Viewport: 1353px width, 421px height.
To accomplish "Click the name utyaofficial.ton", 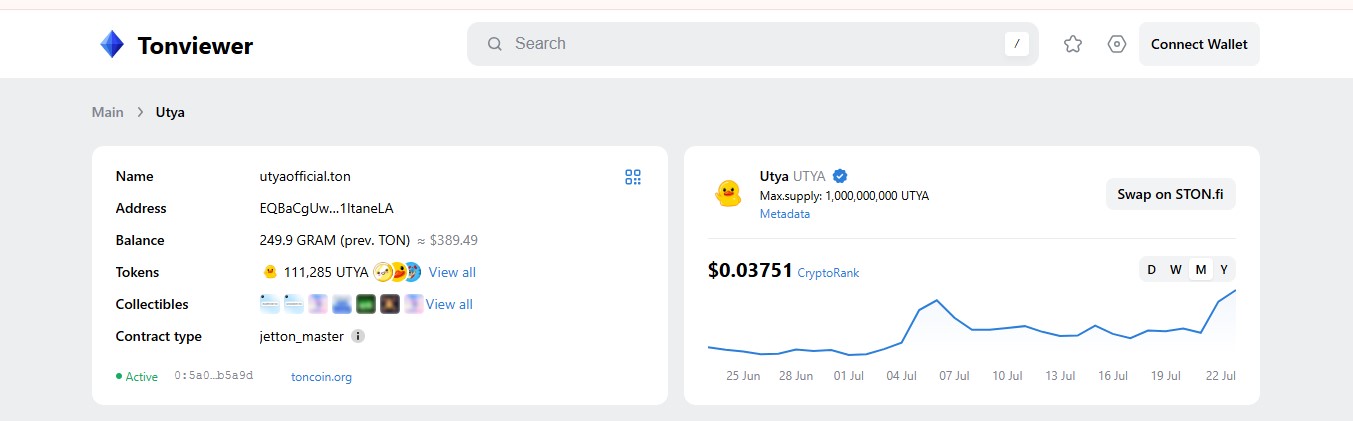I will tap(305, 176).
